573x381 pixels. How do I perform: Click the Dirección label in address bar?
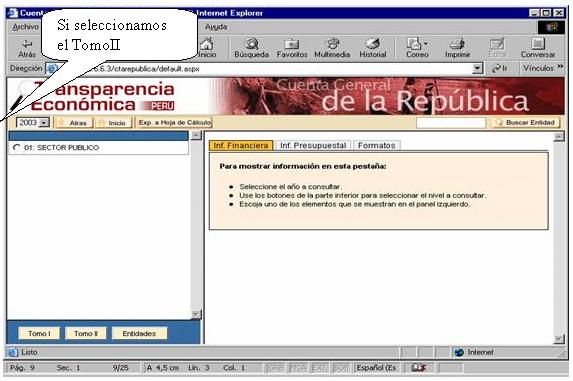coord(26,68)
